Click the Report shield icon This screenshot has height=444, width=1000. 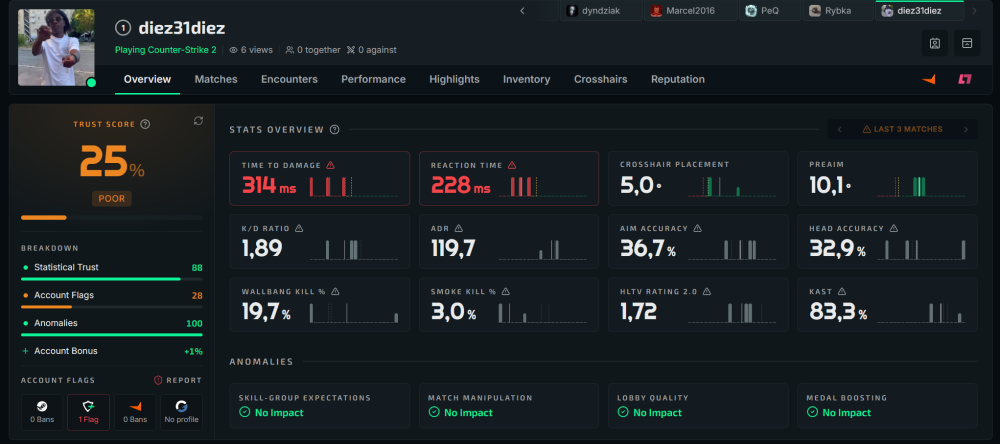[158, 380]
